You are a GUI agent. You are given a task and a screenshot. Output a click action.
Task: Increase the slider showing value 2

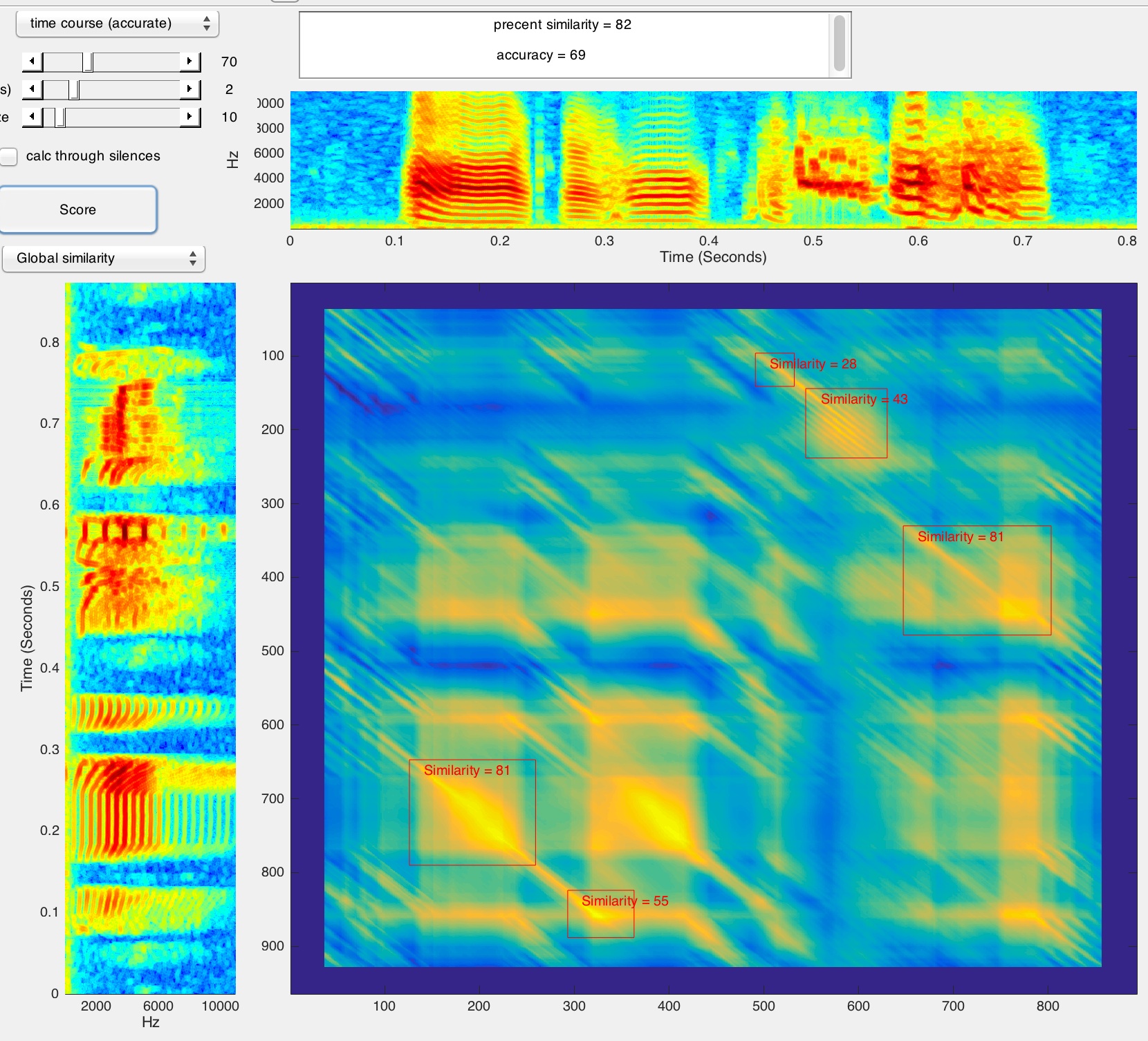[x=189, y=89]
